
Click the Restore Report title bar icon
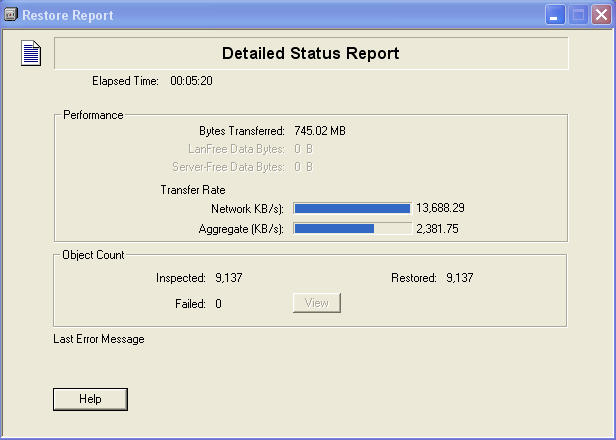pyautogui.click(x=11, y=15)
